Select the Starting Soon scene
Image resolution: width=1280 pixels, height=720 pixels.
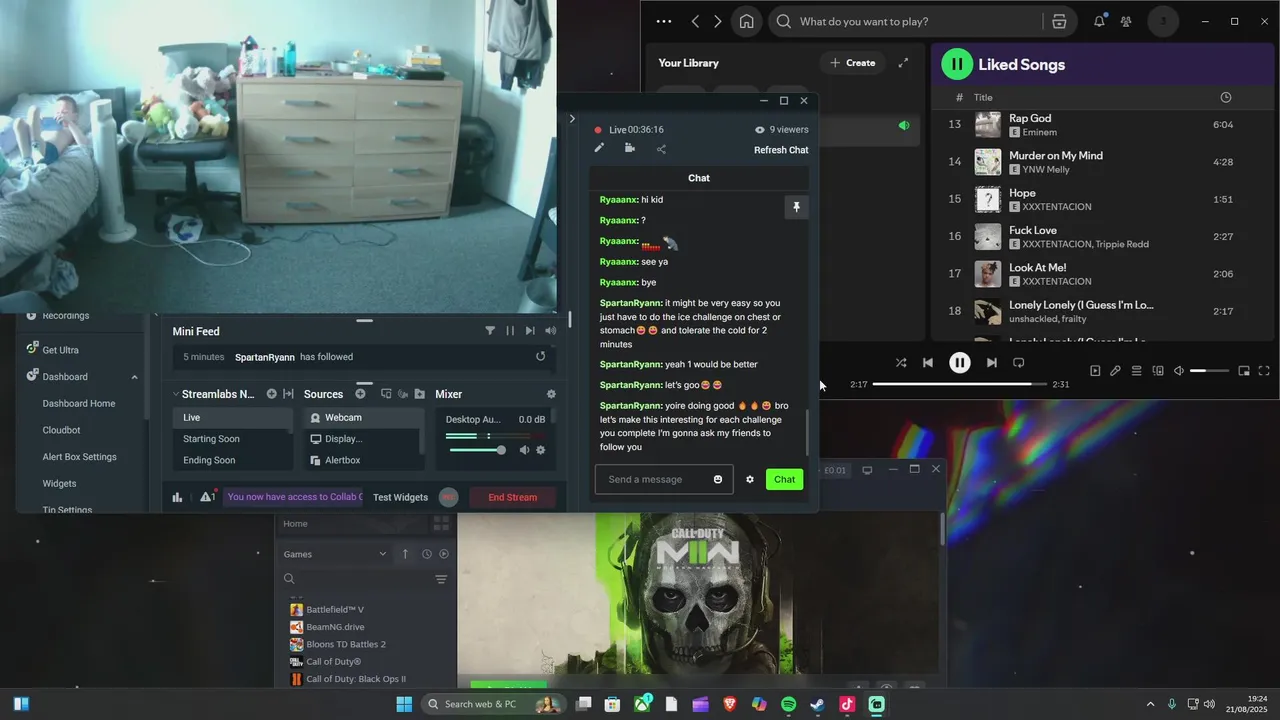(x=232, y=439)
